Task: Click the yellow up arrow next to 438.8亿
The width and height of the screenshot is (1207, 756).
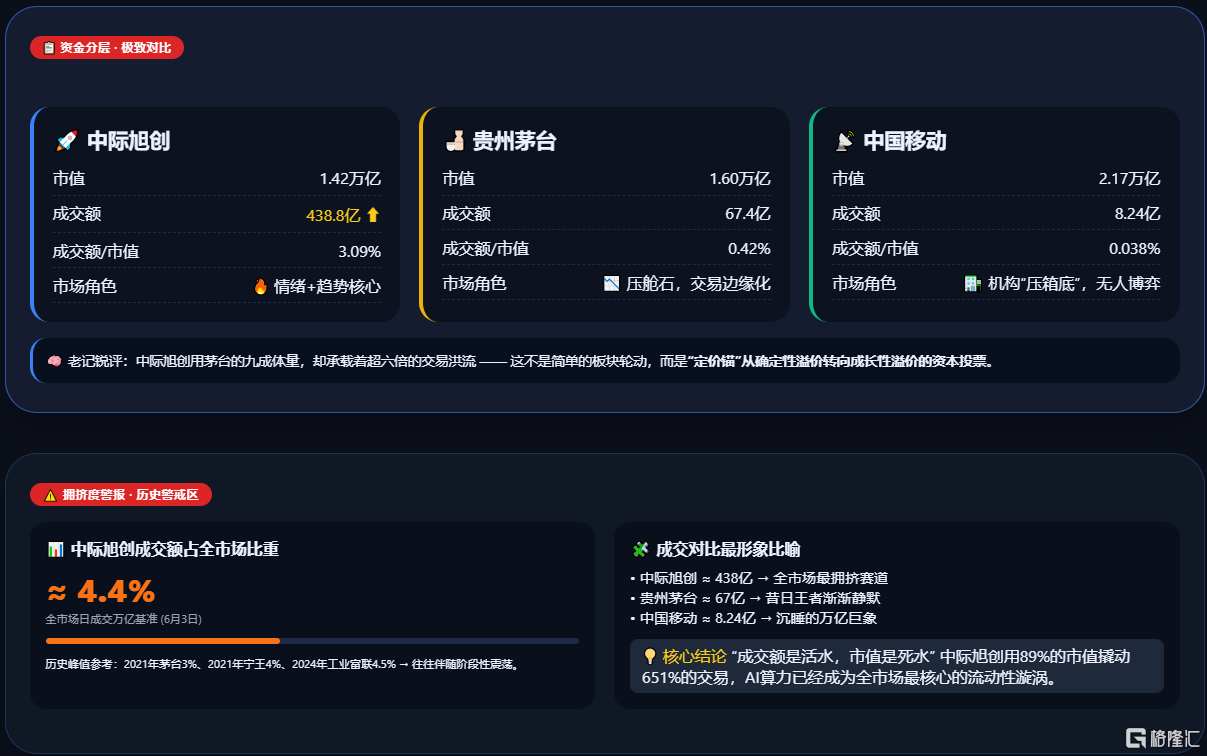Action: 373,214
